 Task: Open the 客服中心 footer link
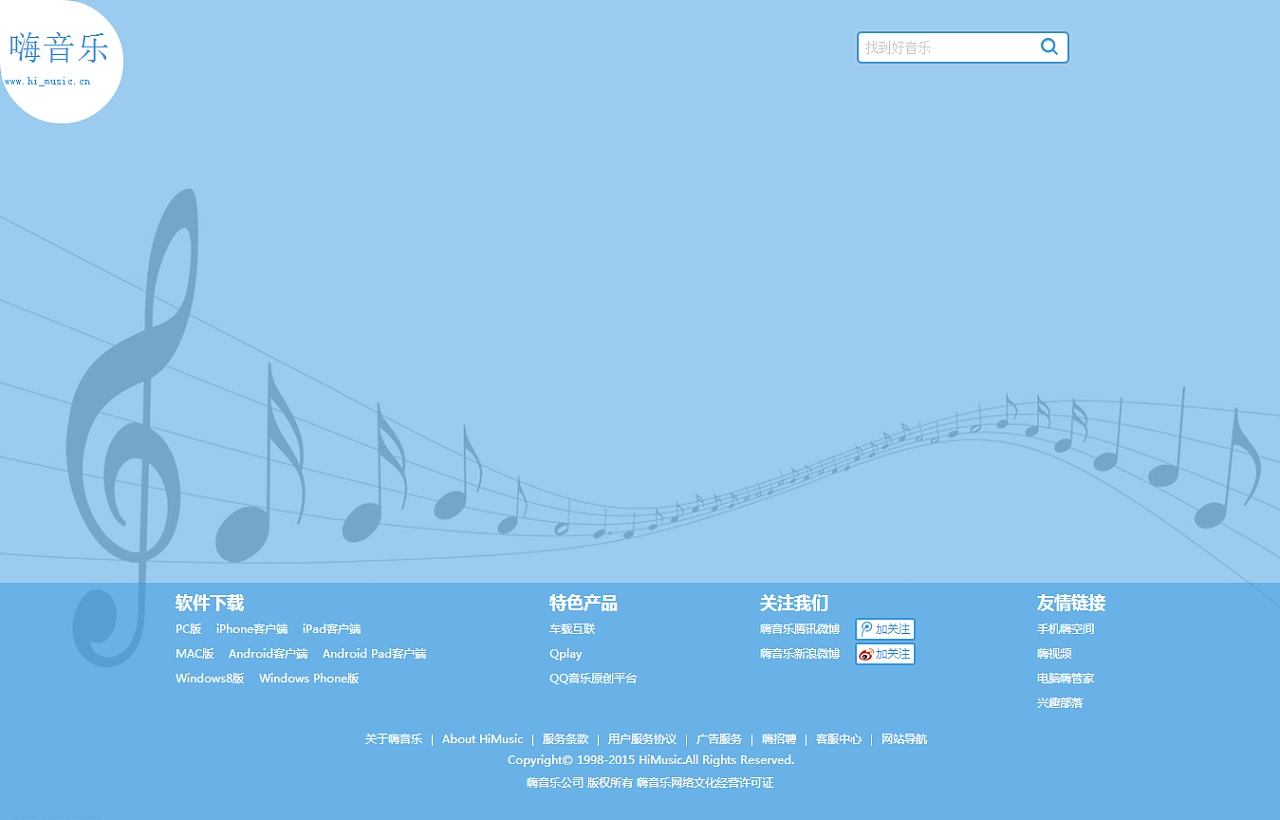pos(839,739)
